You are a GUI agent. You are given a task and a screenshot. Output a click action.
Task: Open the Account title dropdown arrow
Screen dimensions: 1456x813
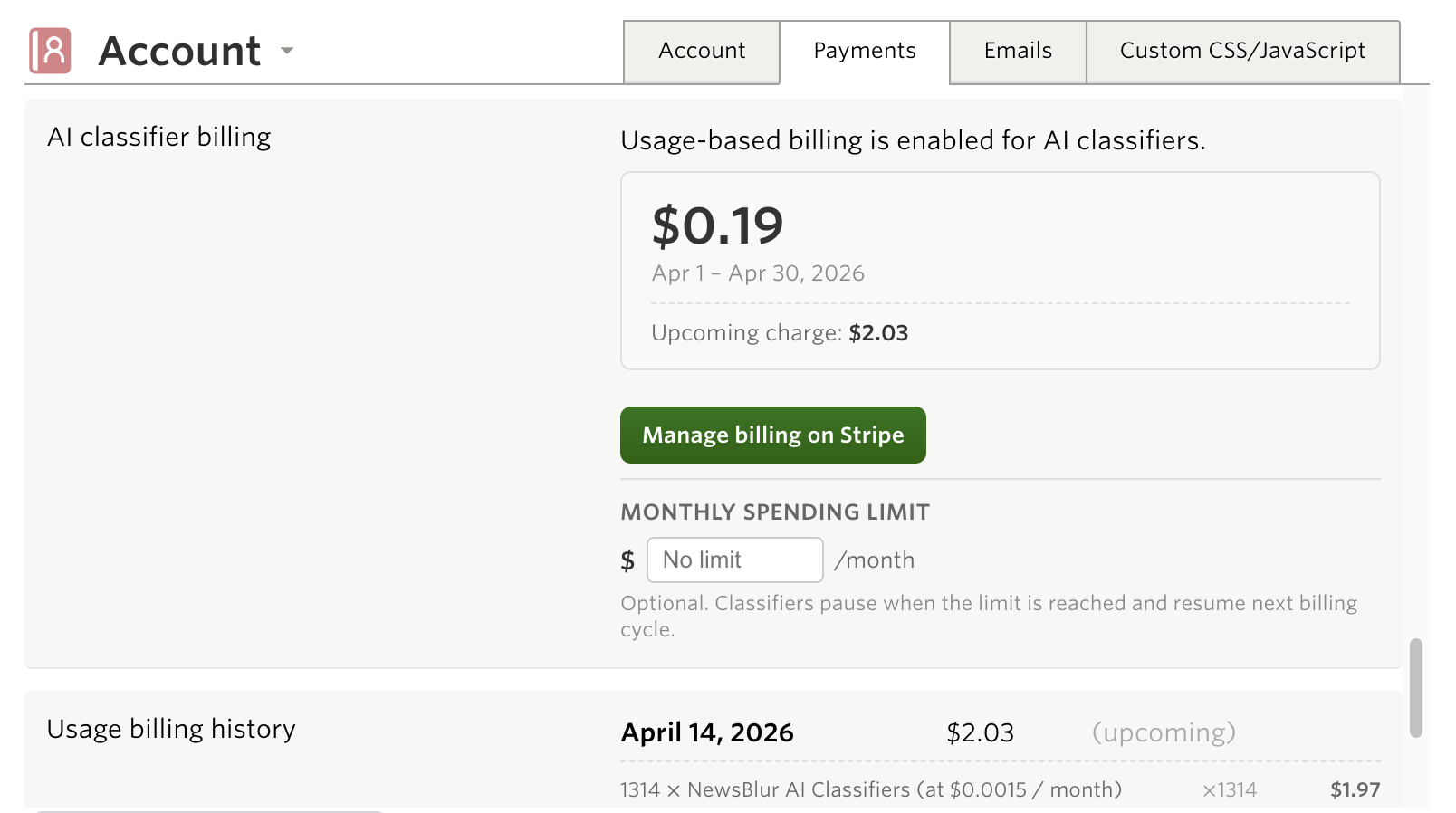click(287, 51)
